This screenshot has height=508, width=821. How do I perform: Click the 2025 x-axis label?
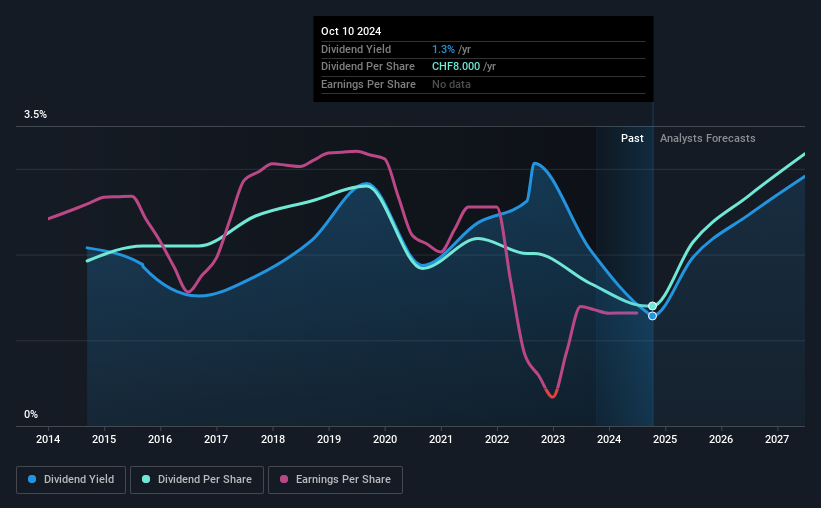click(665, 439)
